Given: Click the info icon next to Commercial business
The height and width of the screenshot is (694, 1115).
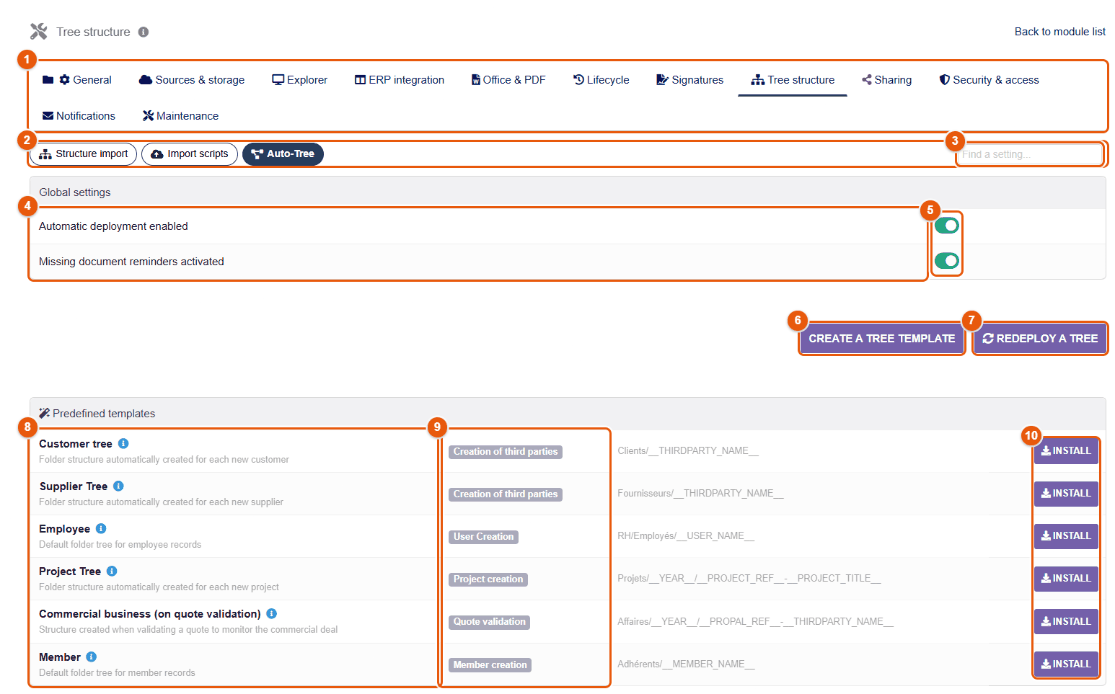Looking at the screenshot, I should coord(272,614).
